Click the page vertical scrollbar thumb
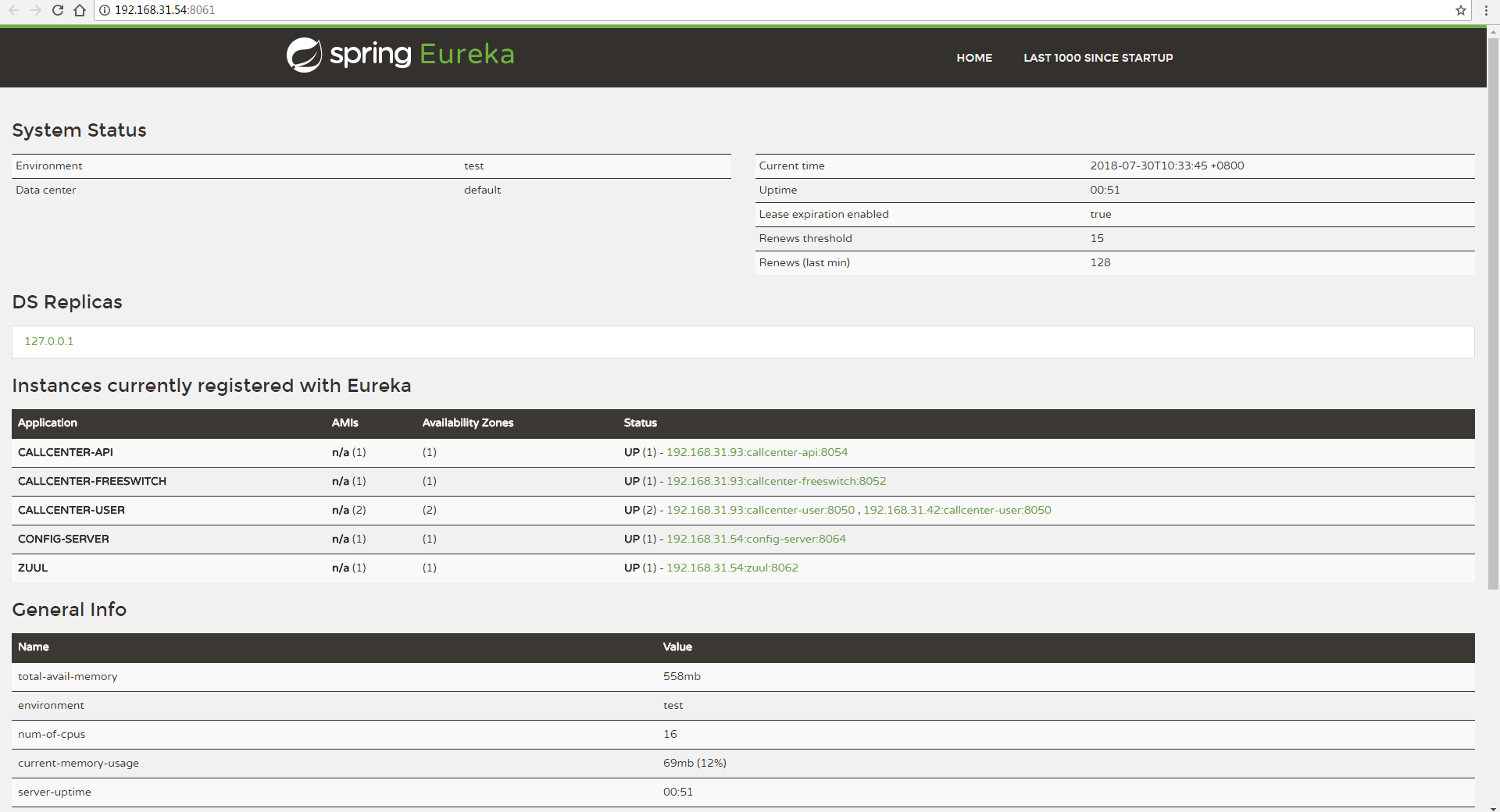 coord(1493,312)
